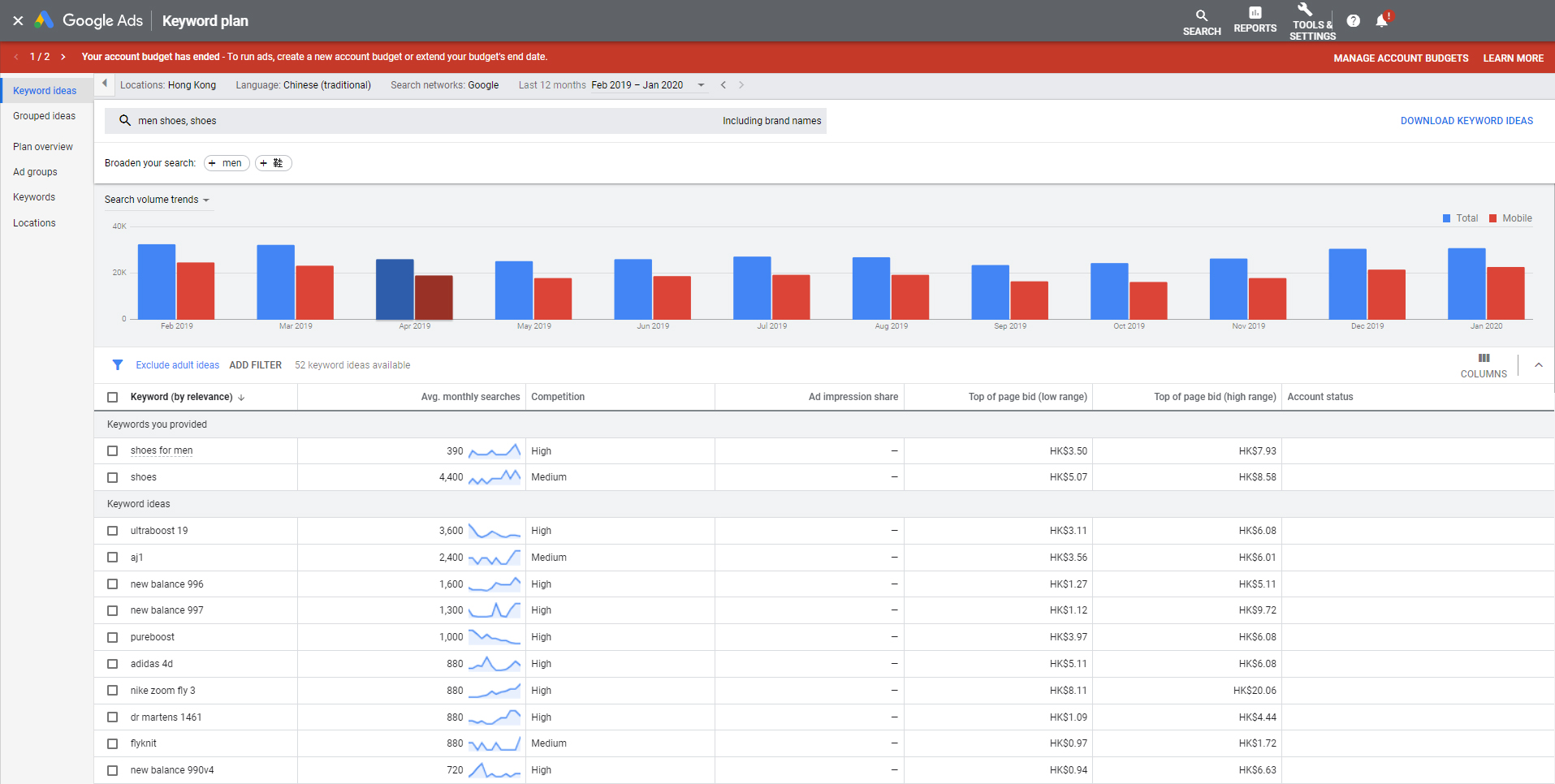Open trend sparkline for nike zoom fly 3
The image size is (1555, 784).
point(495,691)
